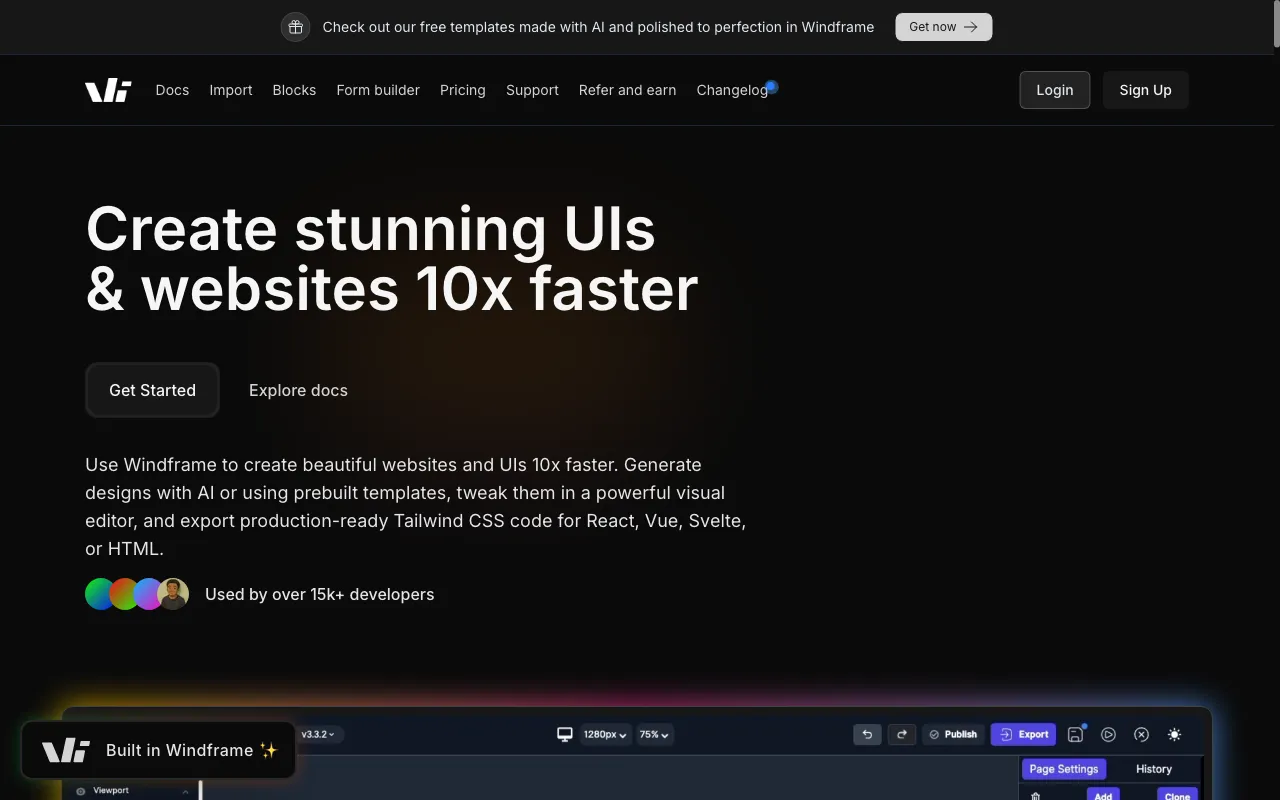Click the 'Used by over 15k+ developers' text
Screen dimensions: 1280x800
(319, 594)
